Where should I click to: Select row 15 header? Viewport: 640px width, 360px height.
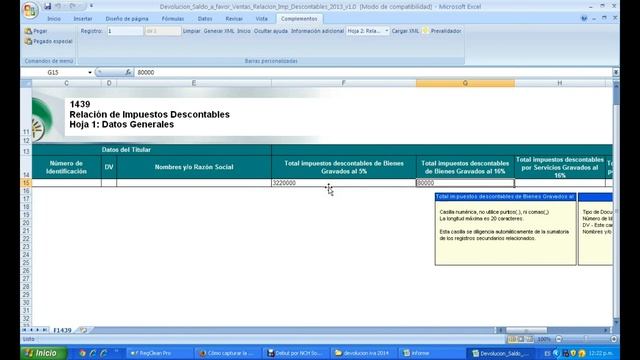[x=26, y=183]
